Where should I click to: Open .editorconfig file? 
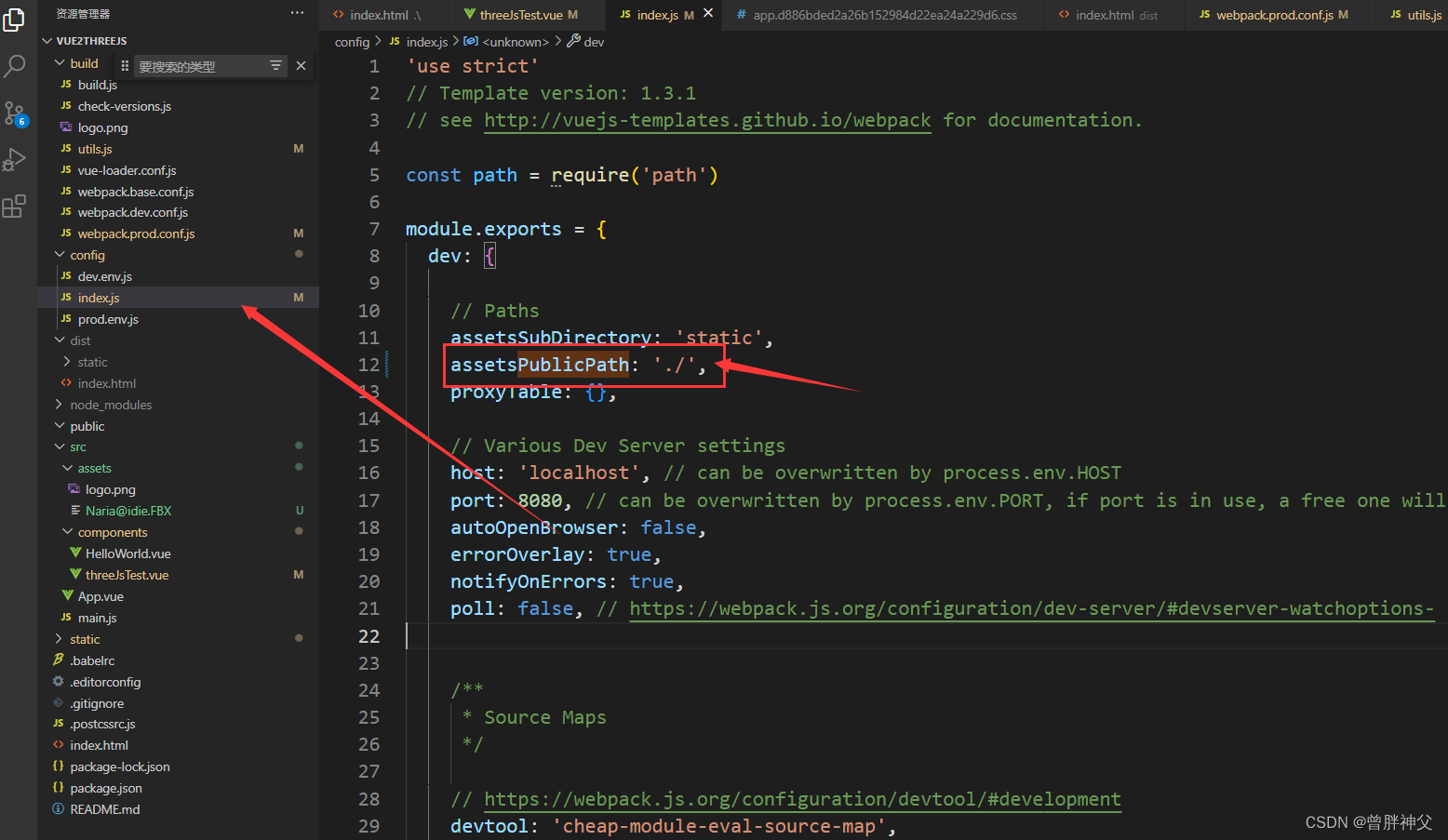[x=105, y=682]
